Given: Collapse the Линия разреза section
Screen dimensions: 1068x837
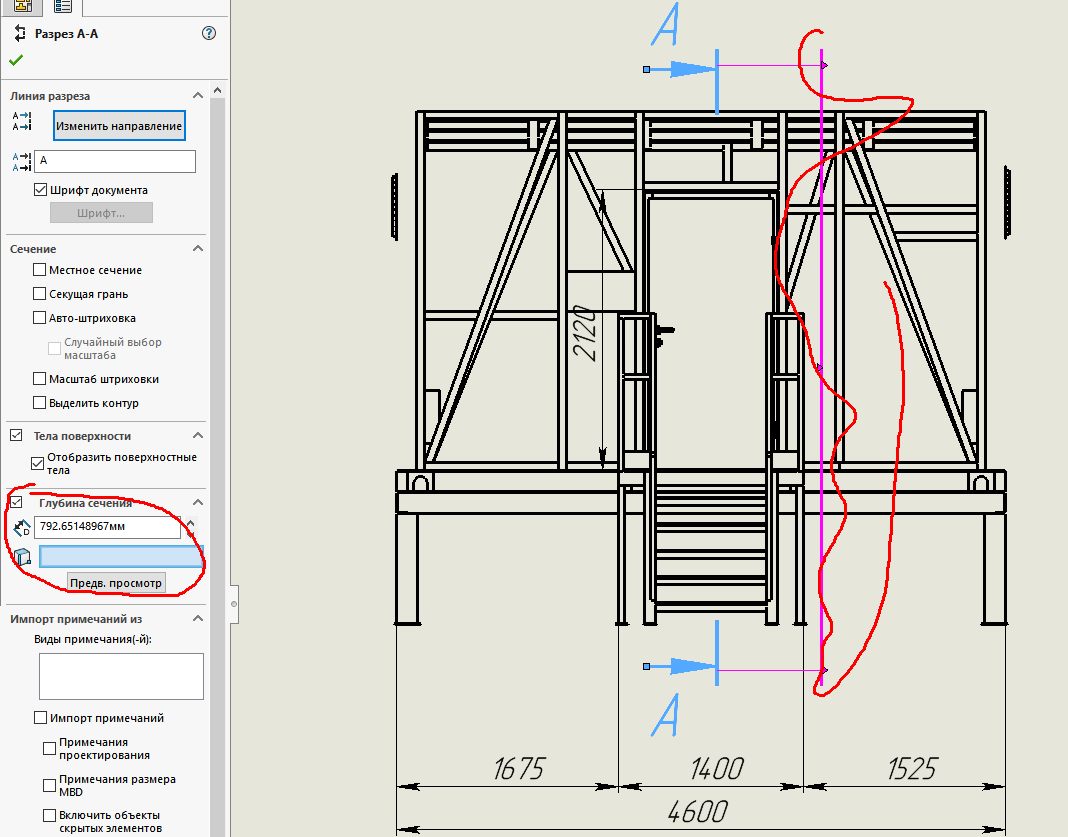Looking at the screenshot, I should 198,96.
